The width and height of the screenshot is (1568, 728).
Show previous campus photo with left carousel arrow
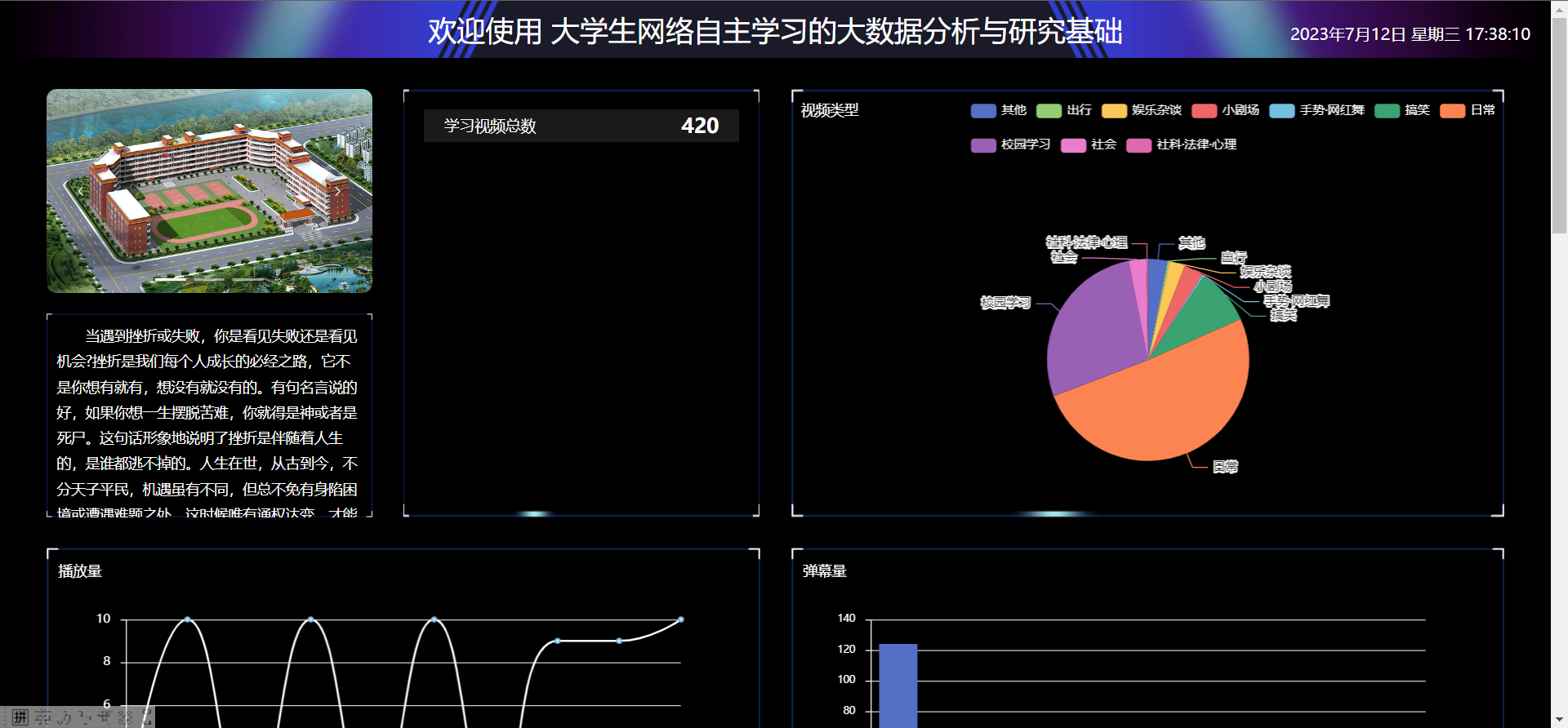click(80, 191)
